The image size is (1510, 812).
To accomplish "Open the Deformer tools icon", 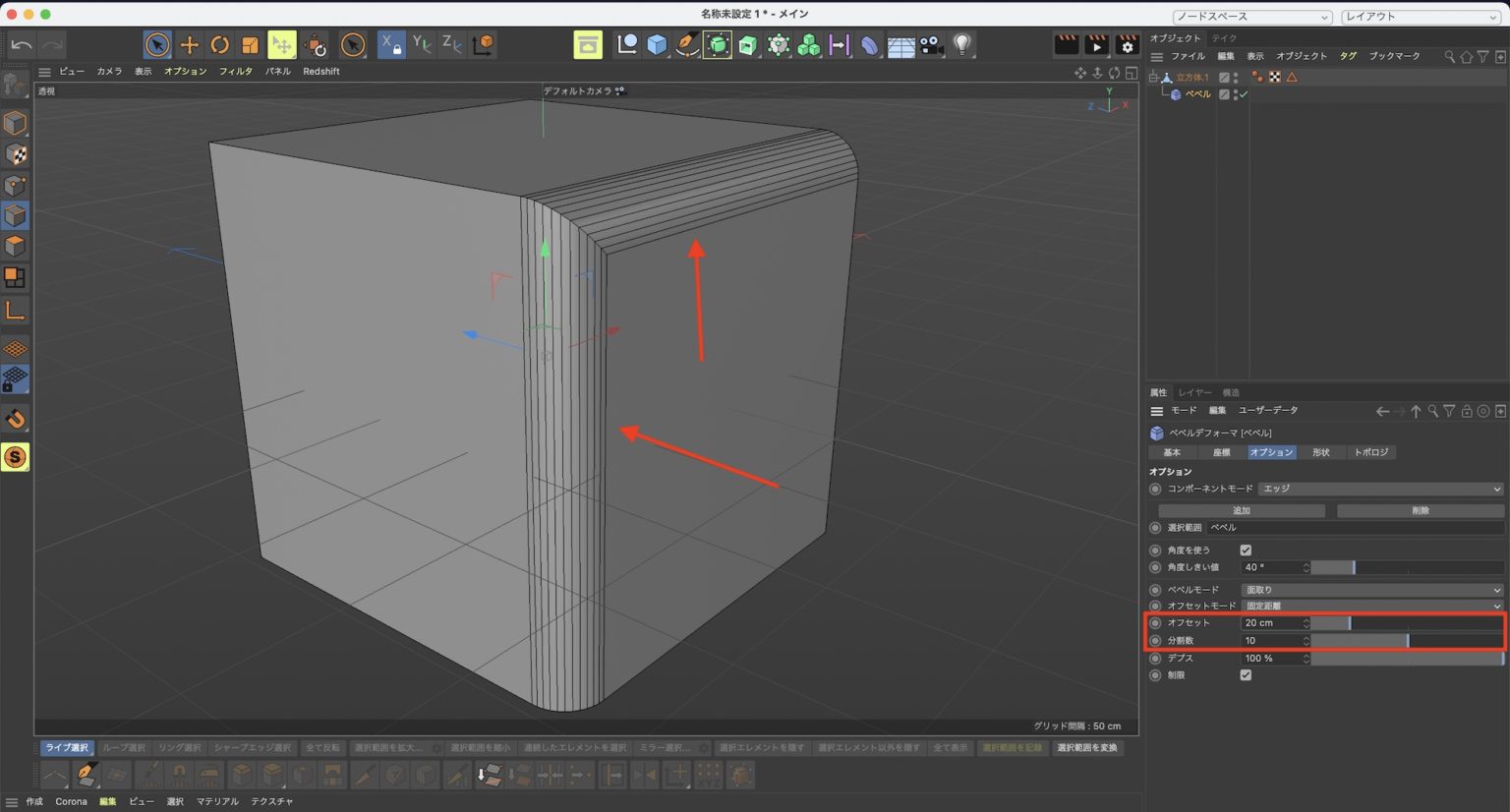I will [x=777, y=44].
